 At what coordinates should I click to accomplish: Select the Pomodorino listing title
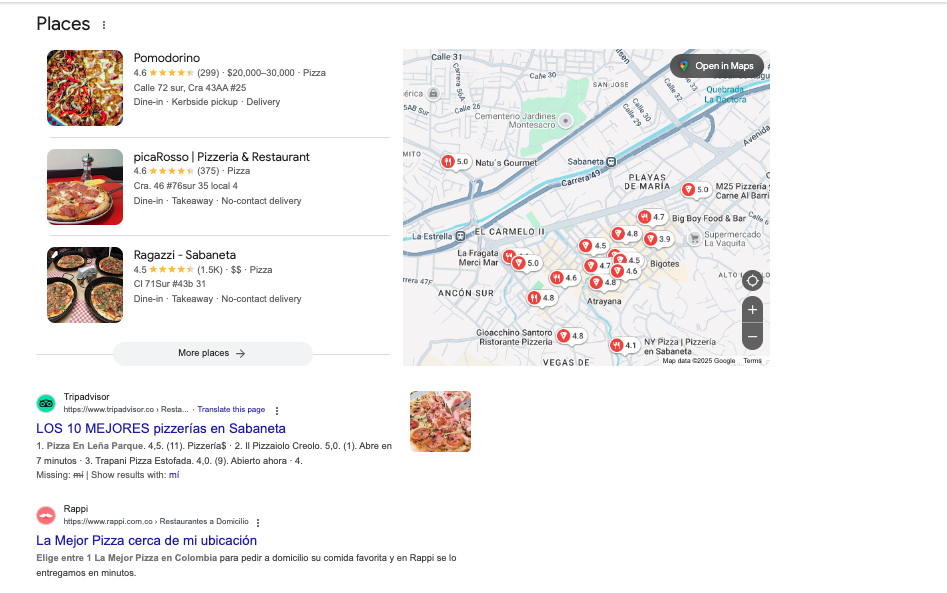point(166,57)
